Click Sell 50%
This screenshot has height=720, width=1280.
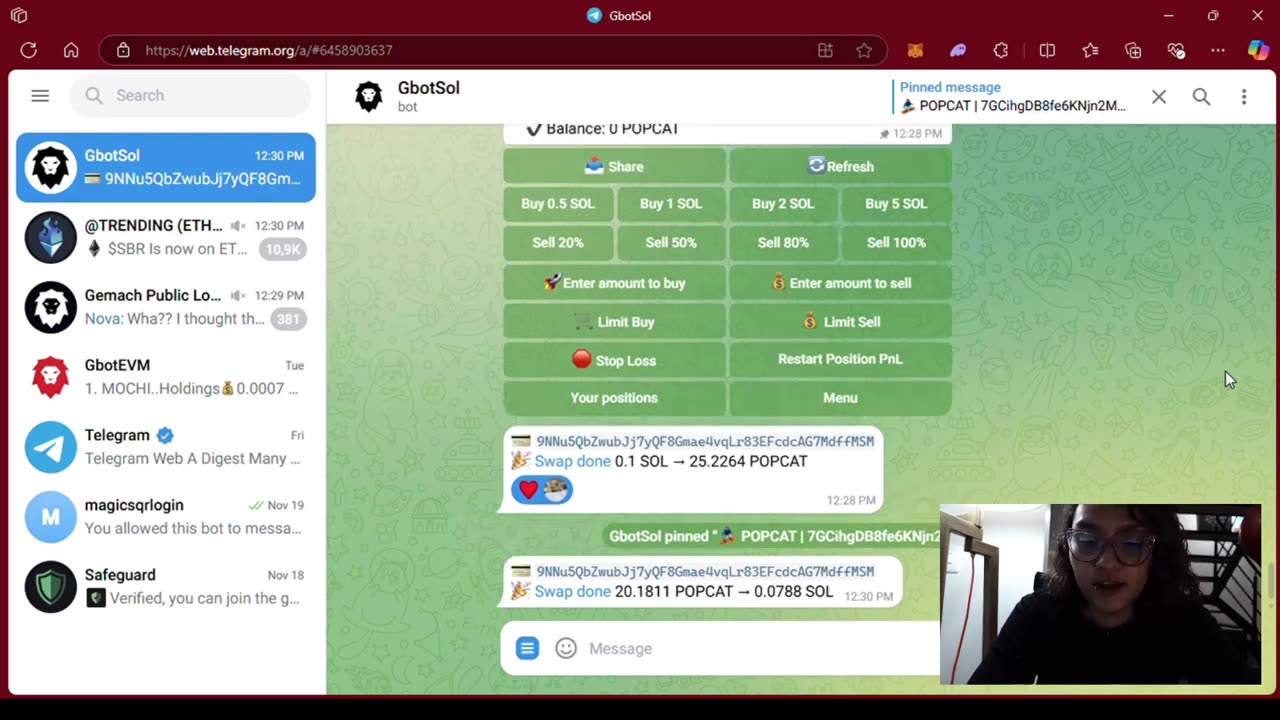671,243
